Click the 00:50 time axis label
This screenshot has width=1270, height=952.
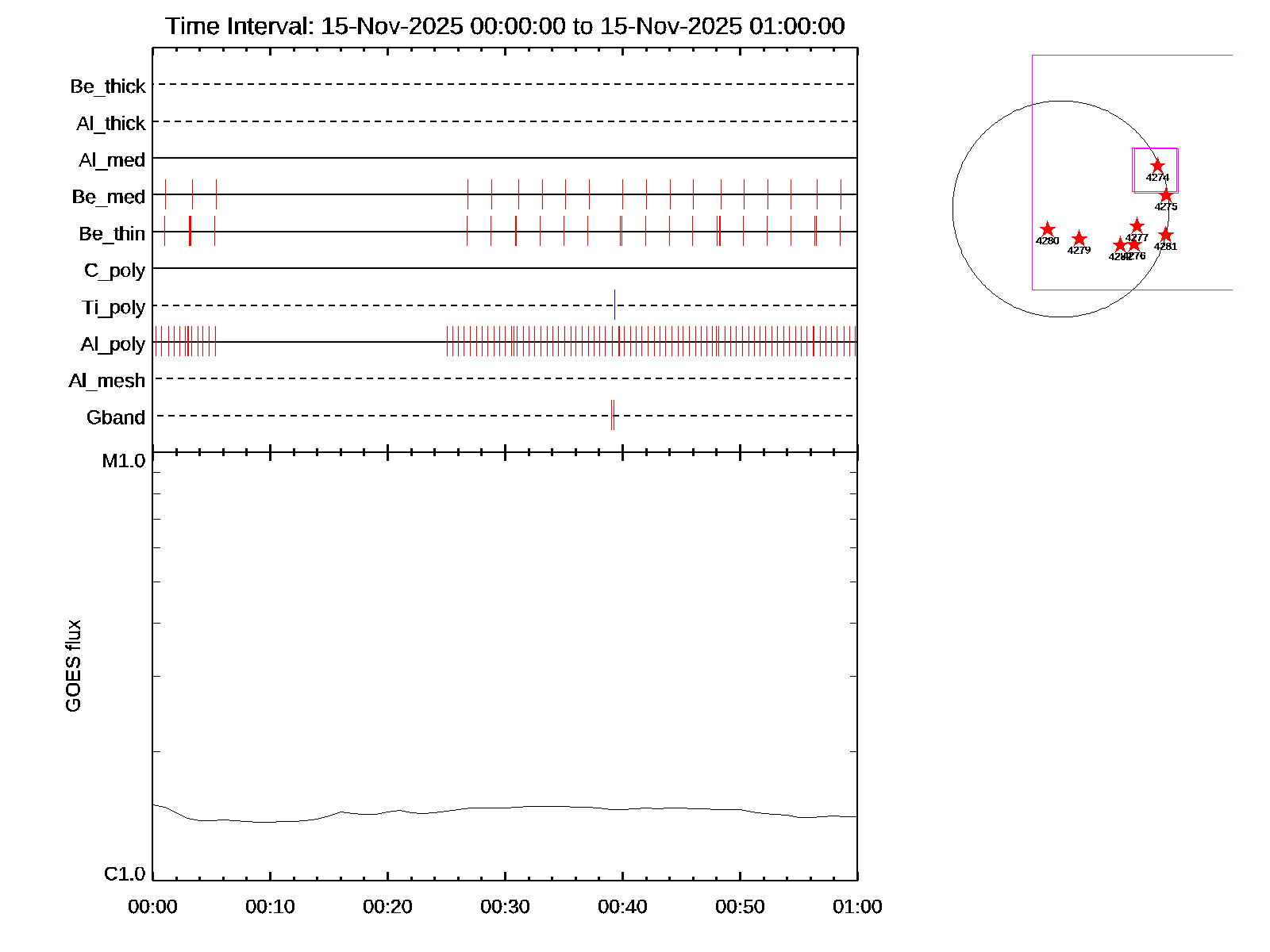[740, 907]
